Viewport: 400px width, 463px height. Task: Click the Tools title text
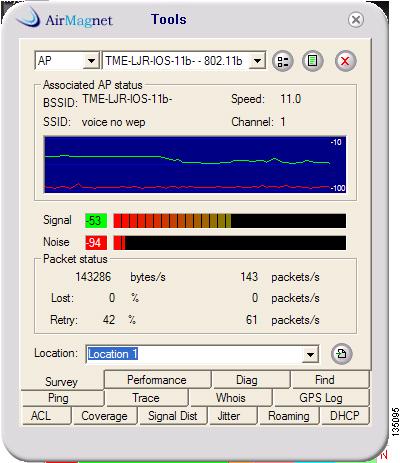[169, 19]
